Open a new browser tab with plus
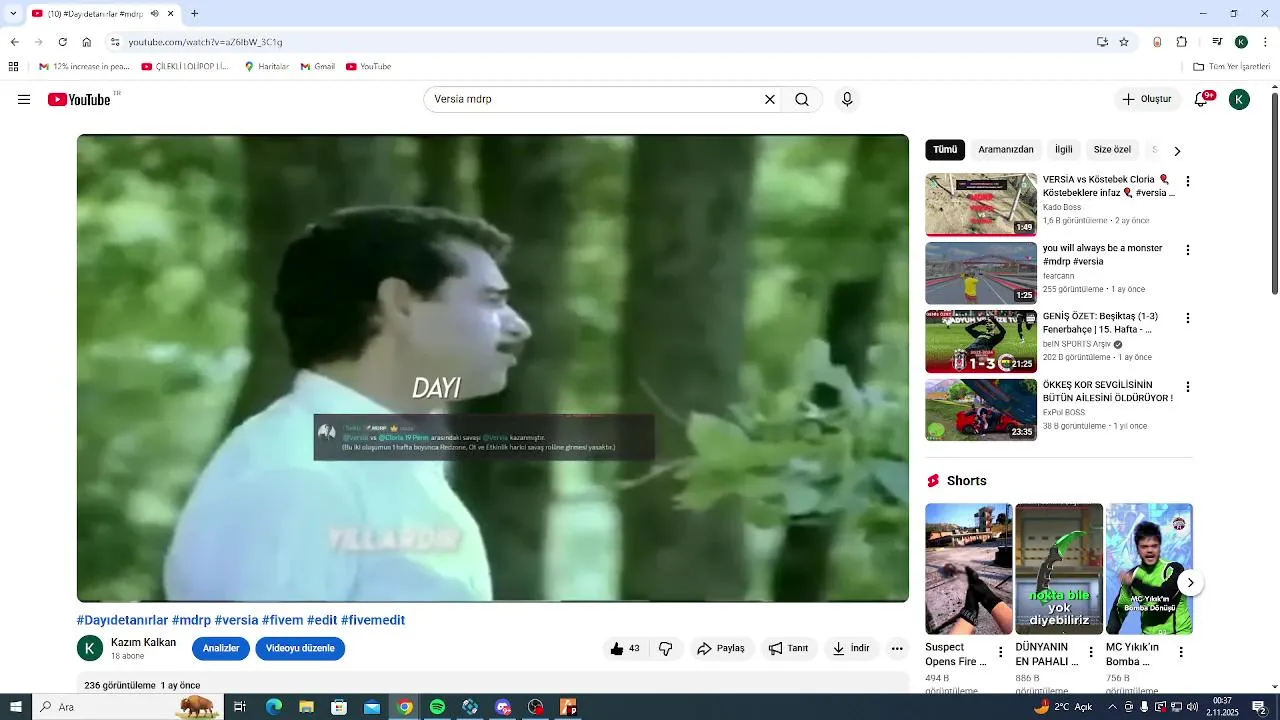This screenshot has height=720, width=1280. point(195,14)
